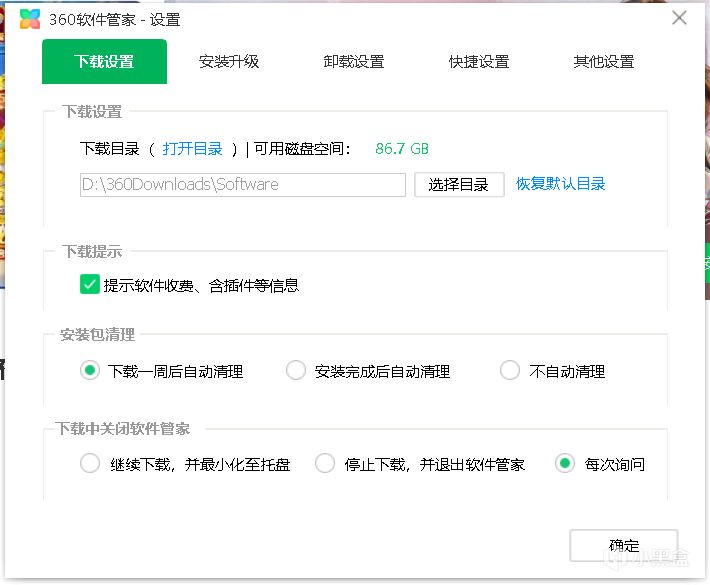Switch to the 下载设置 tab
The height and width of the screenshot is (585, 710).
(x=105, y=62)
